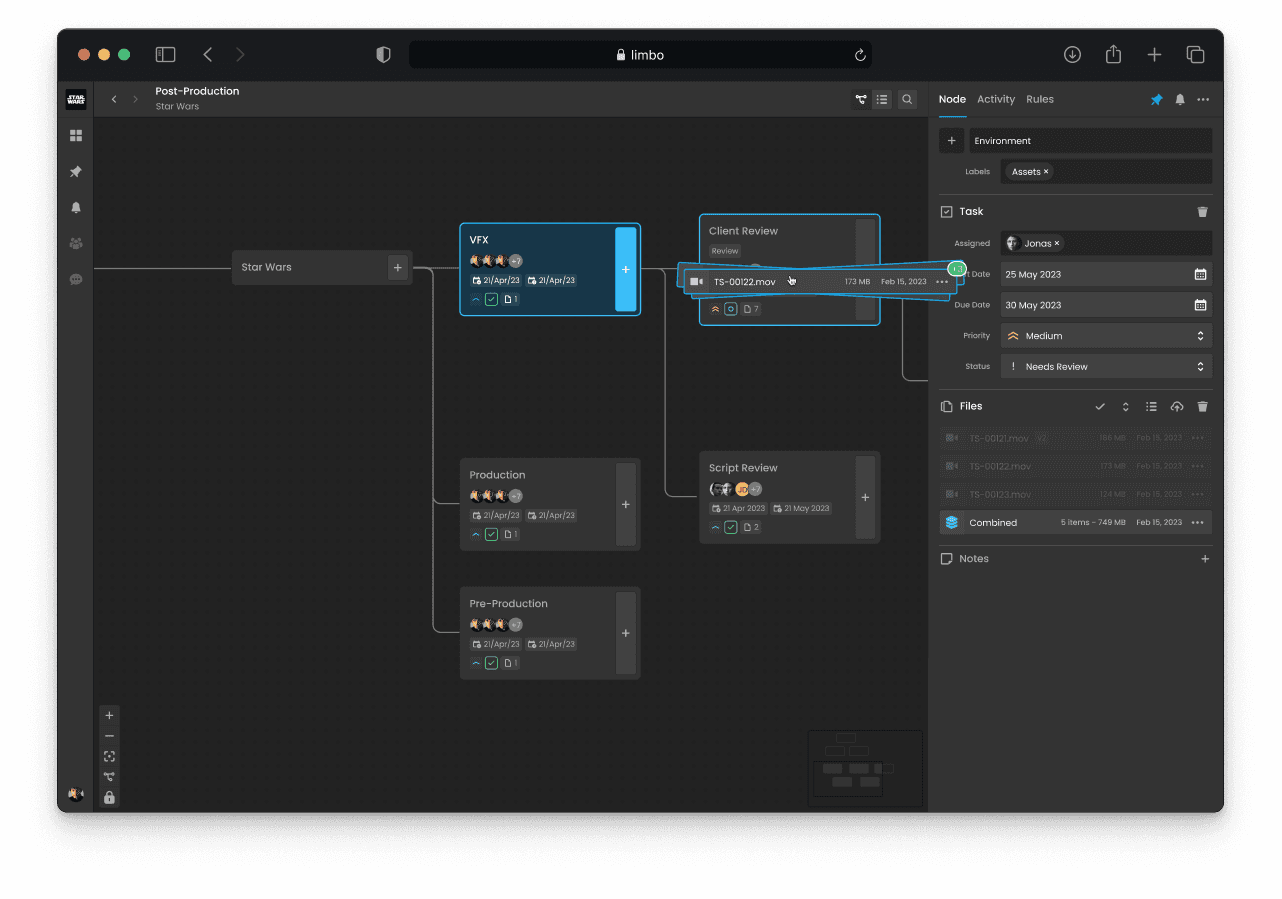Screen dimensions: 1282x899
Task: Open notifications bell in left sidebar
Action: 76,208
